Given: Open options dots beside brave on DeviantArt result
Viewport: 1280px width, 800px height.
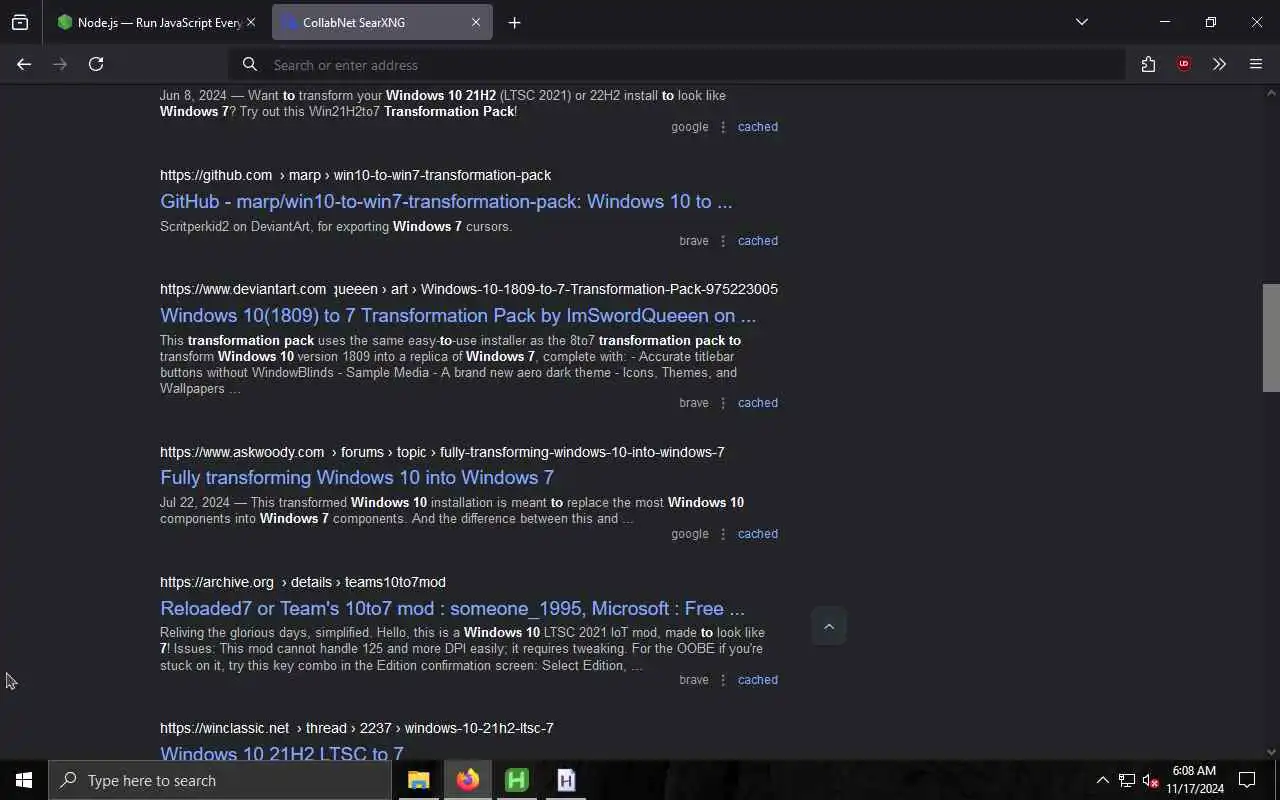Looking at the screenshot, I should point(723,403).
